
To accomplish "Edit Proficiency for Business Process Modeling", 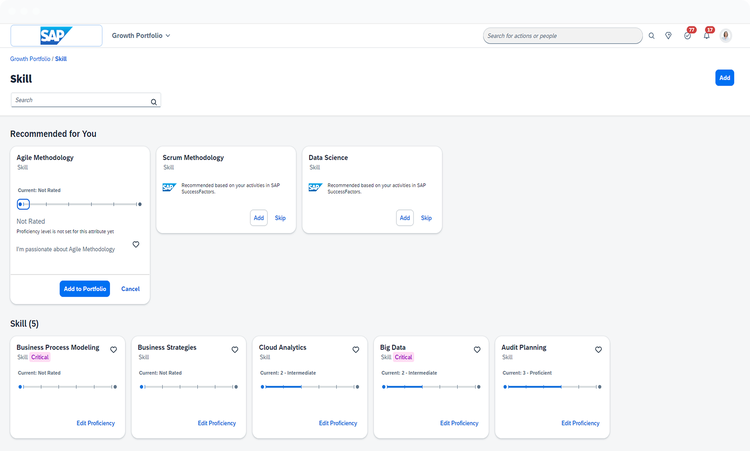I will click(96, 423).
